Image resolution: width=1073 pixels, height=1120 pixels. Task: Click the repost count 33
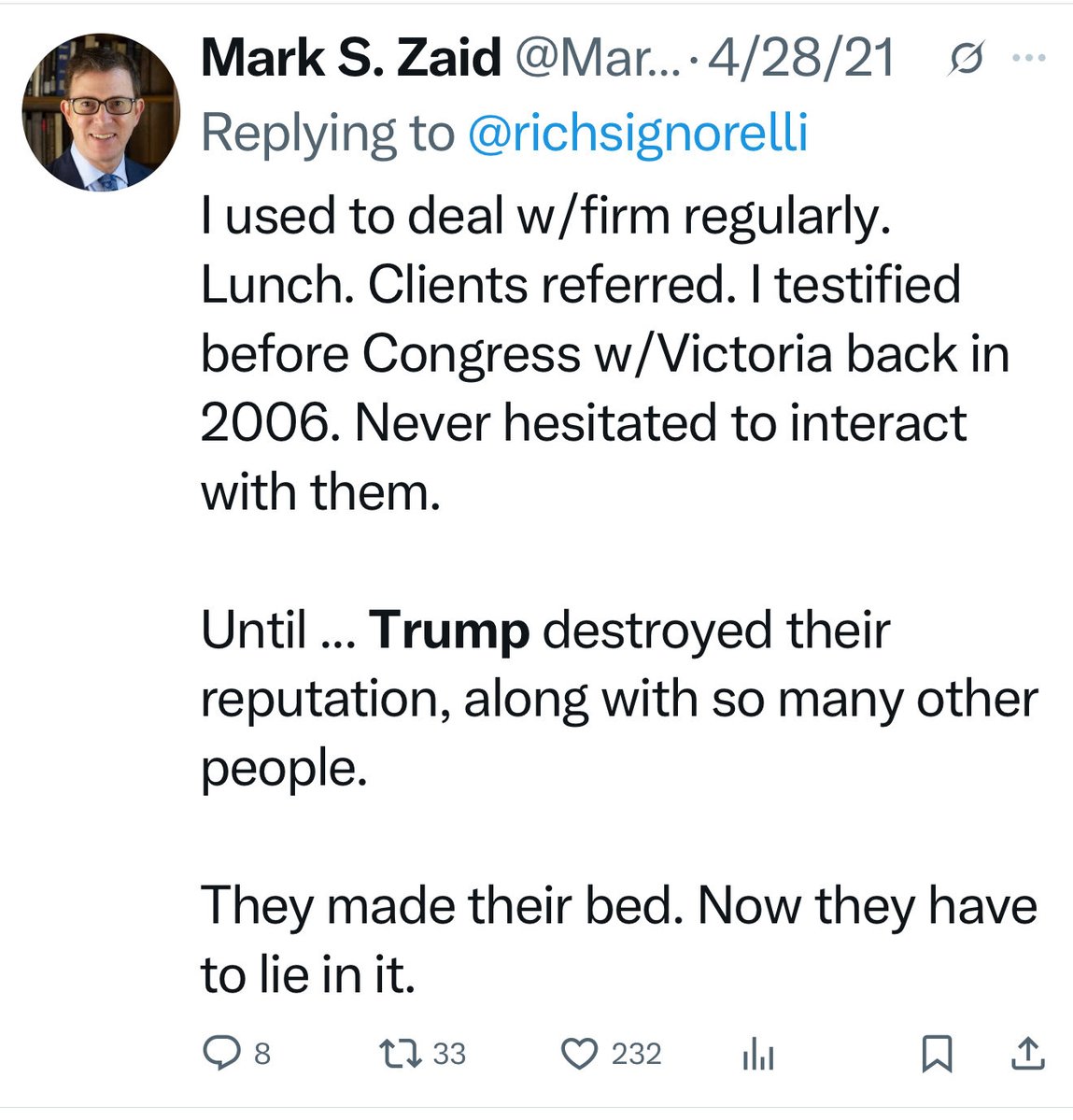pos(449,1055)
